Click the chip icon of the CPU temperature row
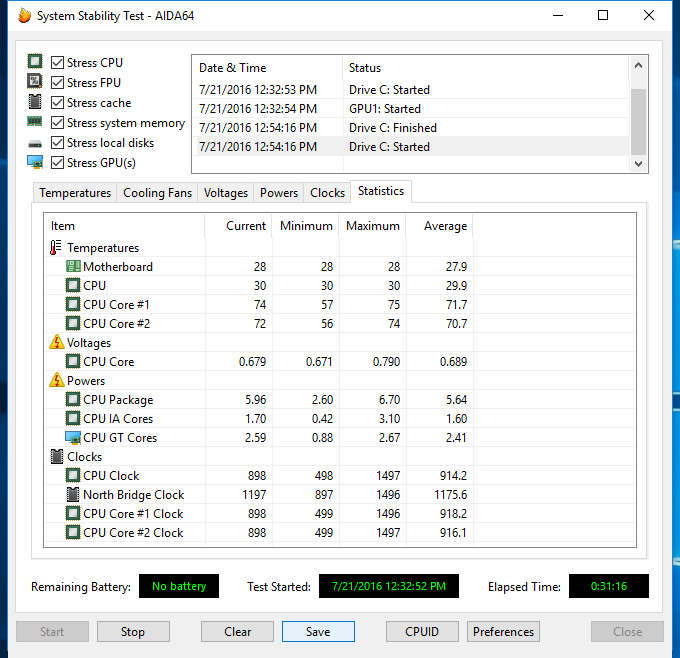 click(x=73, y=285)
